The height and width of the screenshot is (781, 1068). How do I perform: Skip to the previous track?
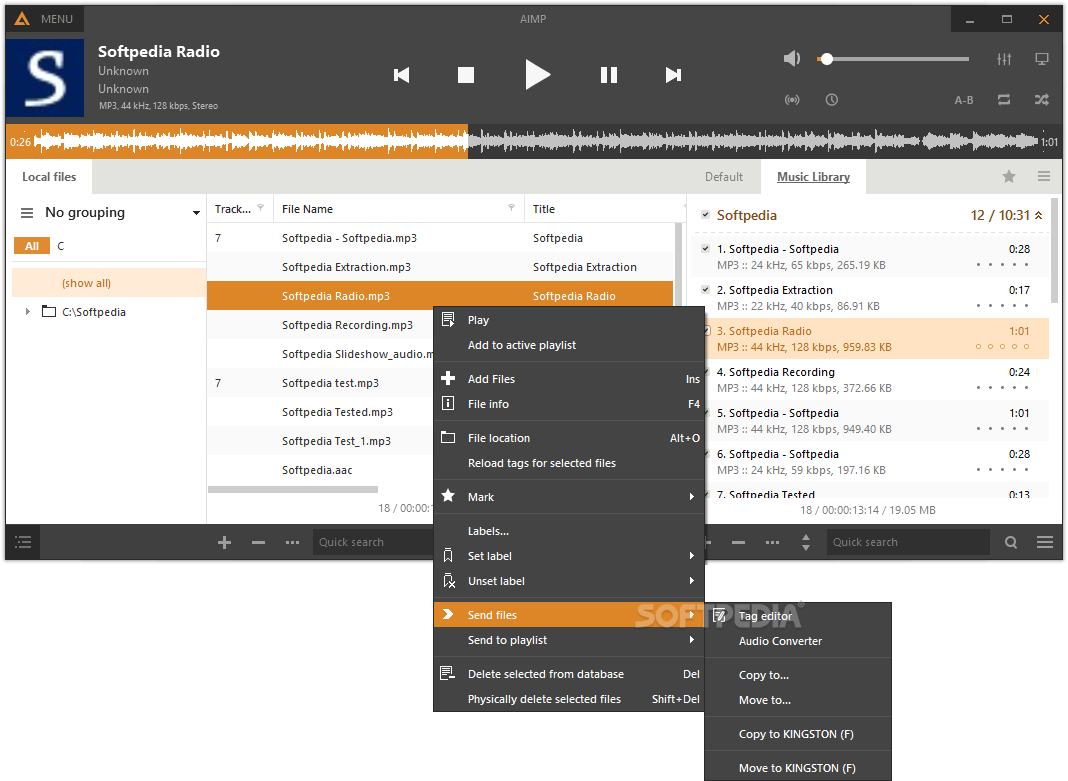(x=402, y=75)
